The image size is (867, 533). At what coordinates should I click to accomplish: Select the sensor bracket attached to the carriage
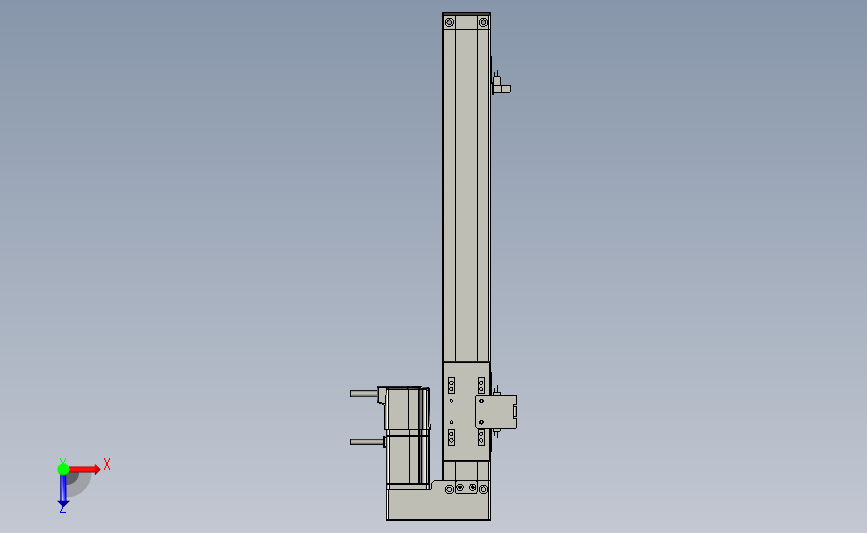[496, 412]
